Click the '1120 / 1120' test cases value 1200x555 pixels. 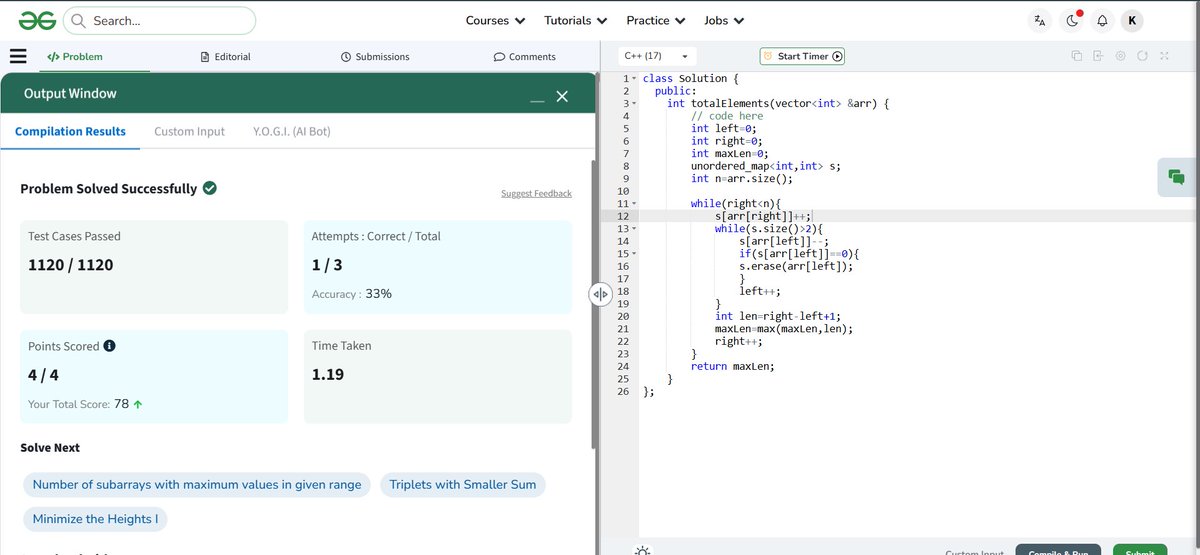tap(70, 265)
